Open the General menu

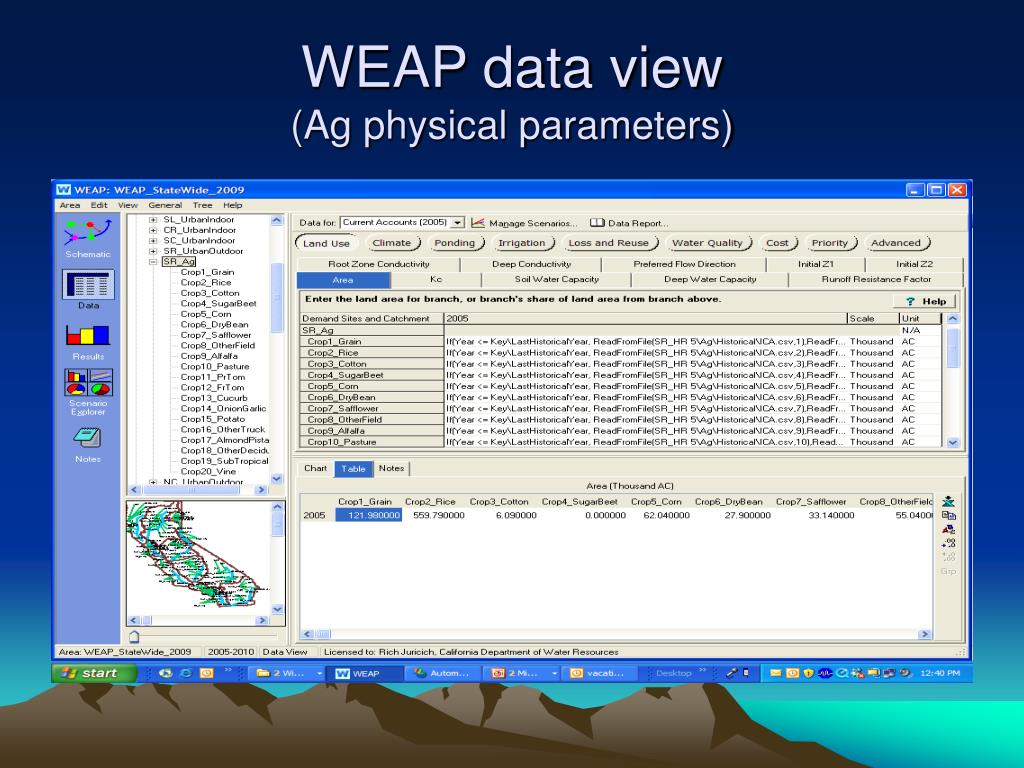coord(165,205)
